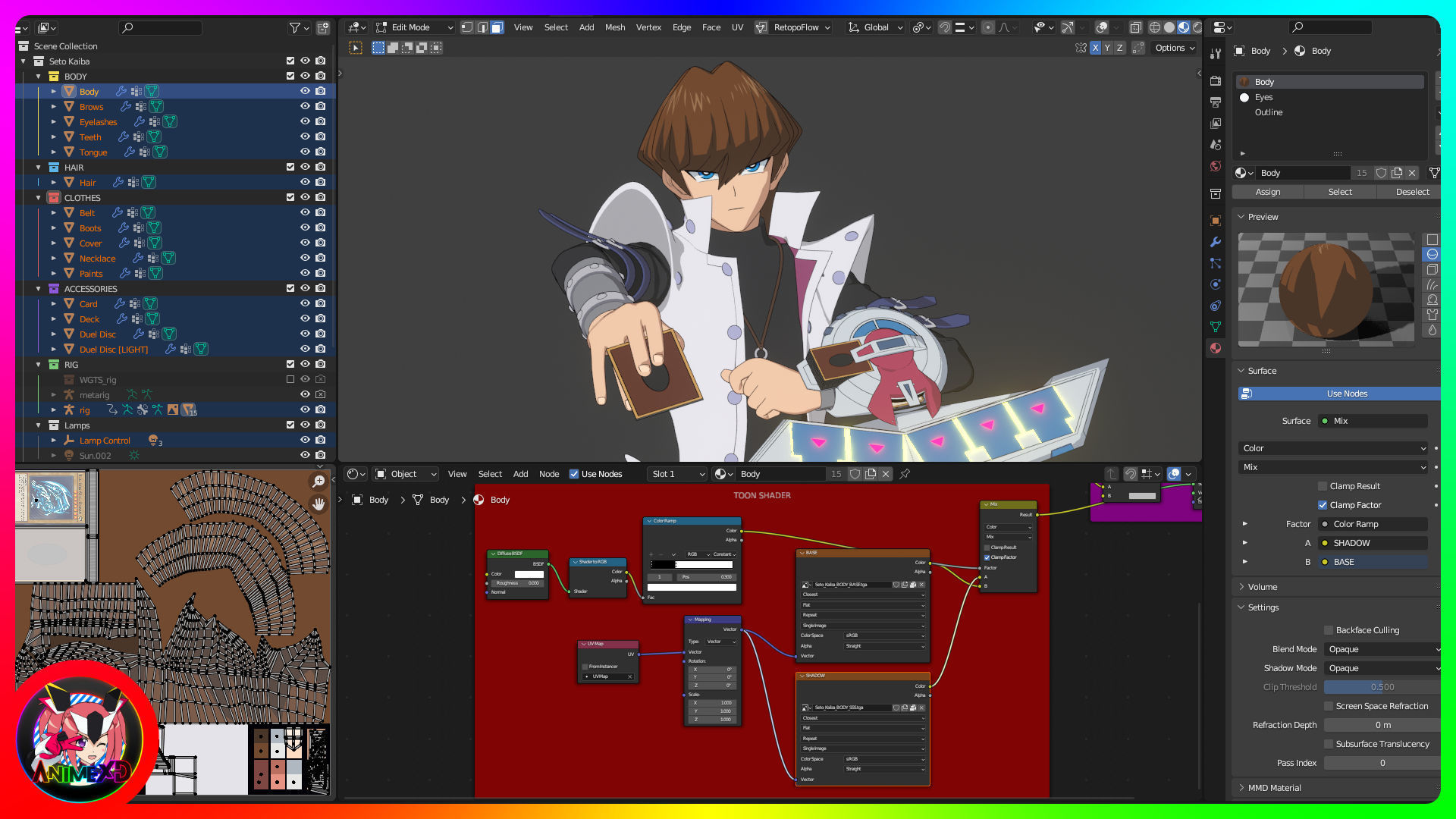This screenshot has height=819, width=1456.
Task: Toggle Use Nodes checkbox in node editor
Action: (x=574, y=474)
